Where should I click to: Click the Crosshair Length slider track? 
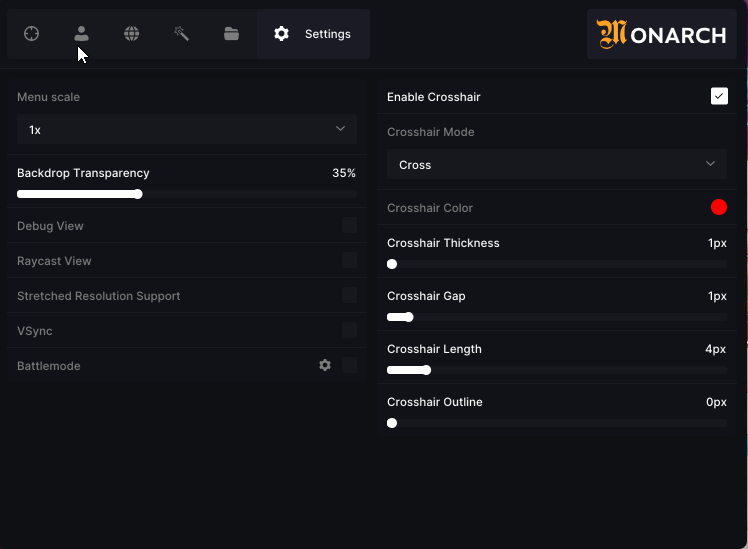point(557,370)
